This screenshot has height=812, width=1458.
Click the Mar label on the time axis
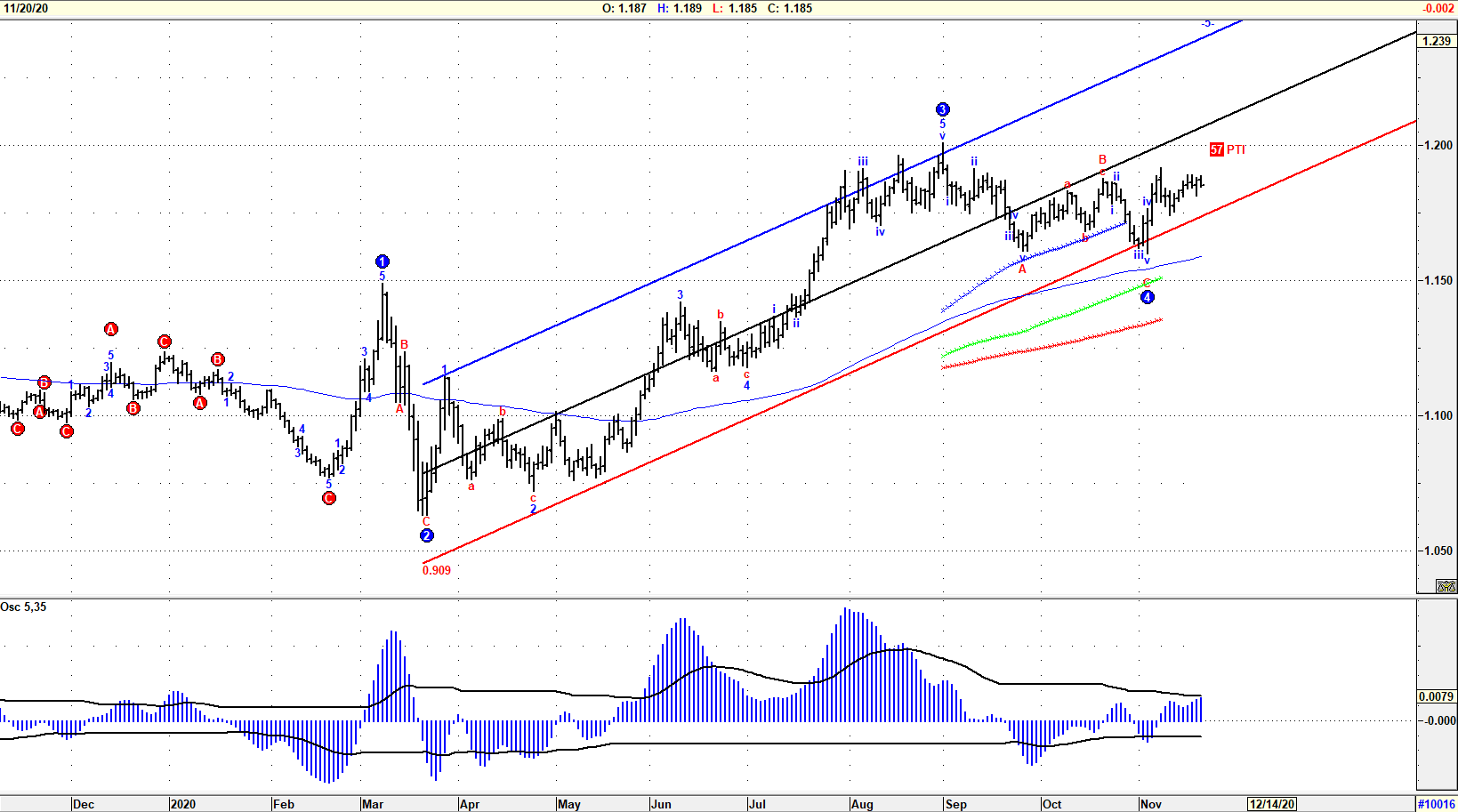pos(373,804)
